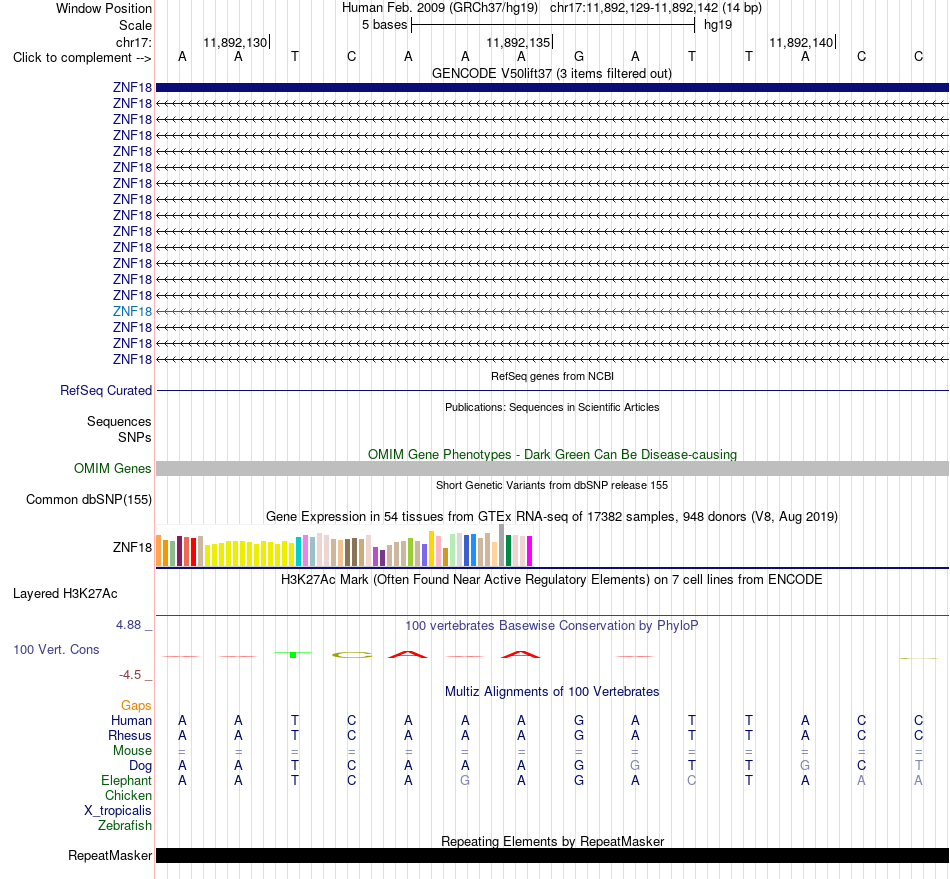Click the olive C glyph in PhyloP track

(352, 654)
